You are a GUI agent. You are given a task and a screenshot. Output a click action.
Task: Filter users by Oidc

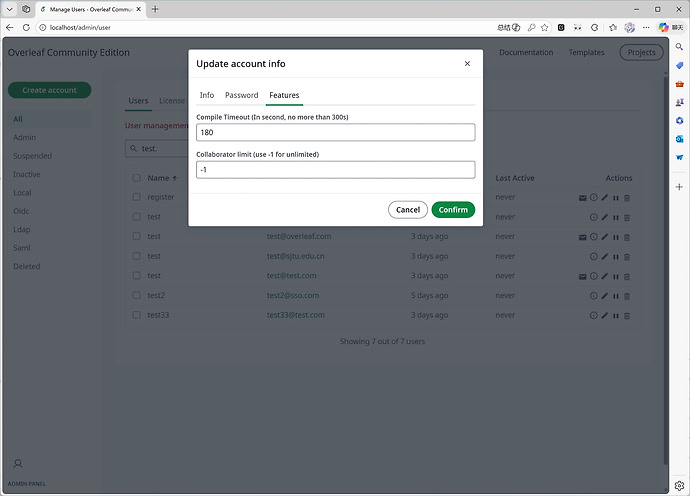(x=21, y=211)
